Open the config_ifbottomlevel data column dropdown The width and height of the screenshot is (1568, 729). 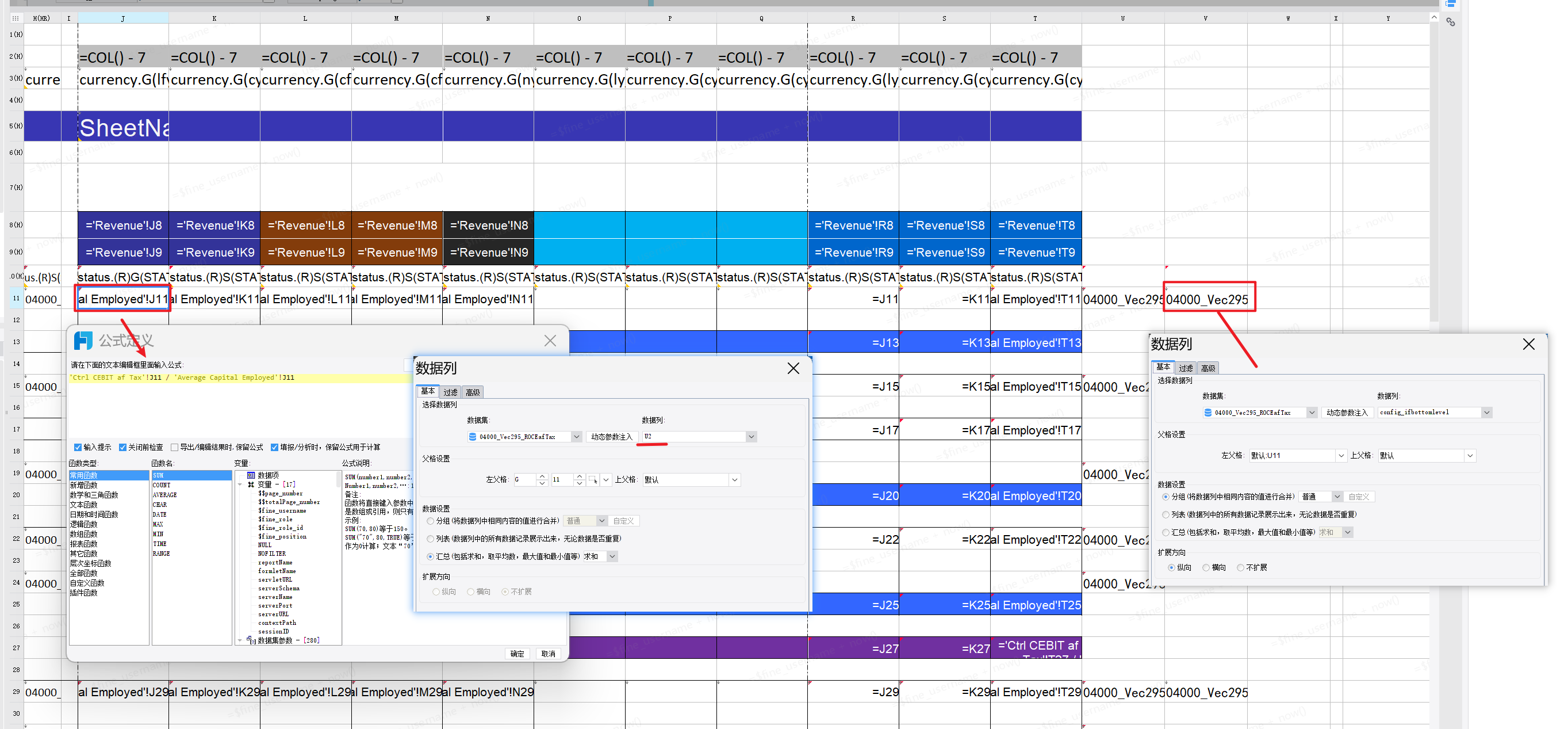(x=1486, y=413)
